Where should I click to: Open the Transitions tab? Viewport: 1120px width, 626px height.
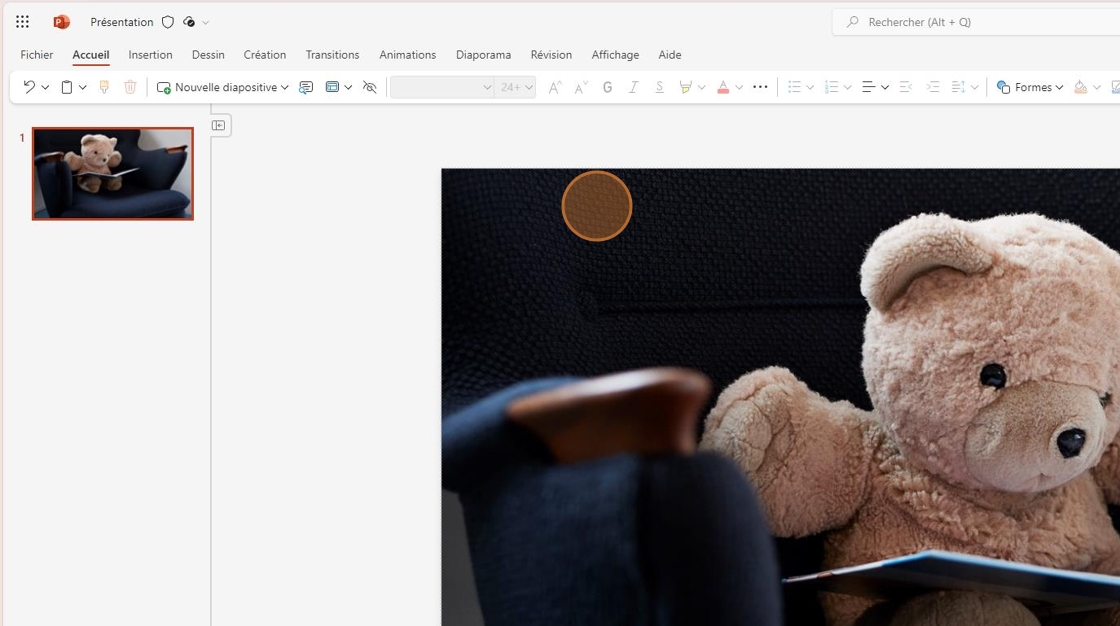coord(332,55)
